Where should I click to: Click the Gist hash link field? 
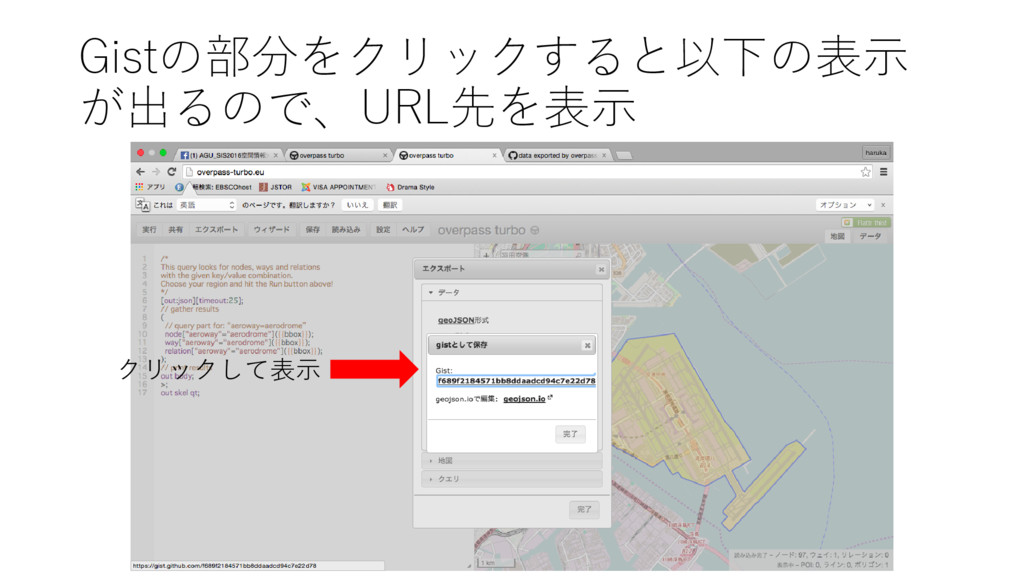click(516, 381)
